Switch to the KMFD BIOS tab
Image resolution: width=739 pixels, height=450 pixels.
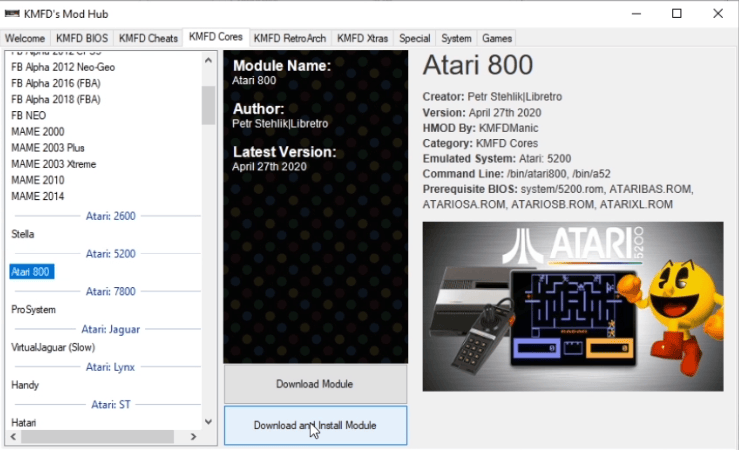point(82,38)
